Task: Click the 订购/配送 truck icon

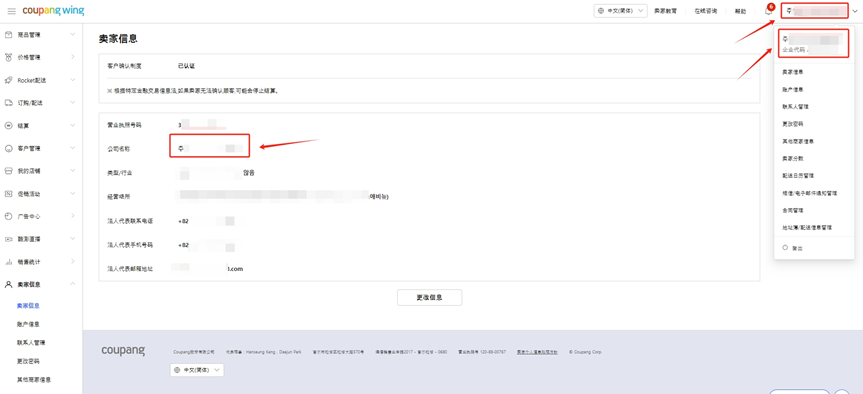Action: (x=8, y=103)
